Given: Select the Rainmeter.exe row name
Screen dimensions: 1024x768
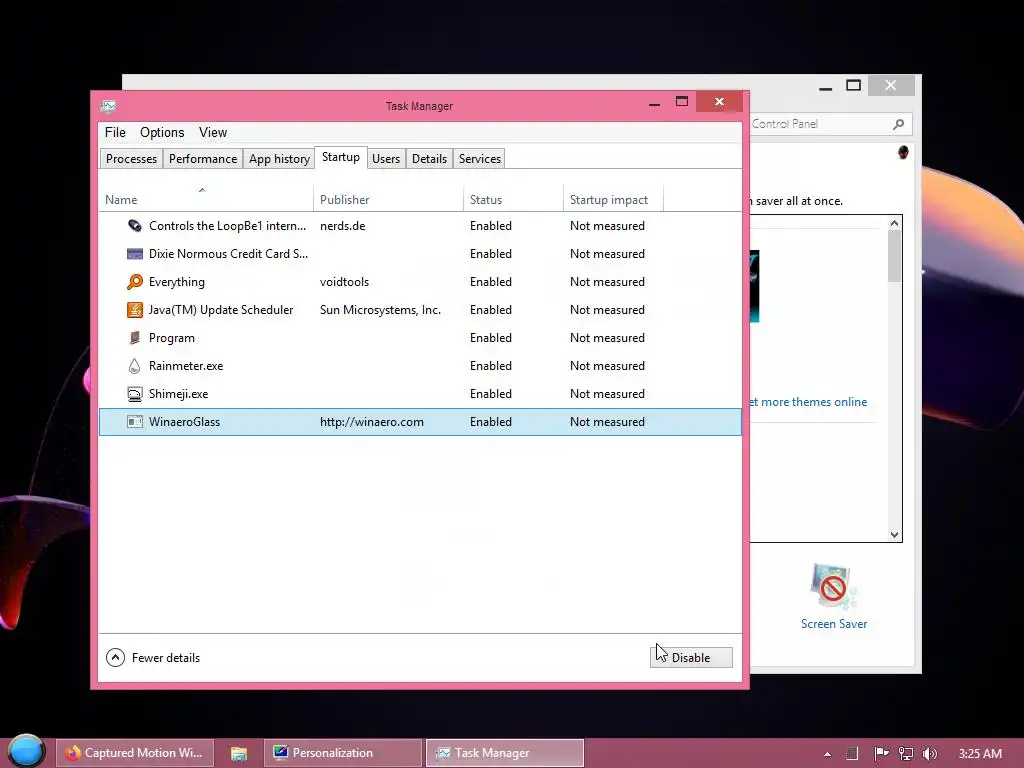Looking at the screenshot, I should point(186,366).
